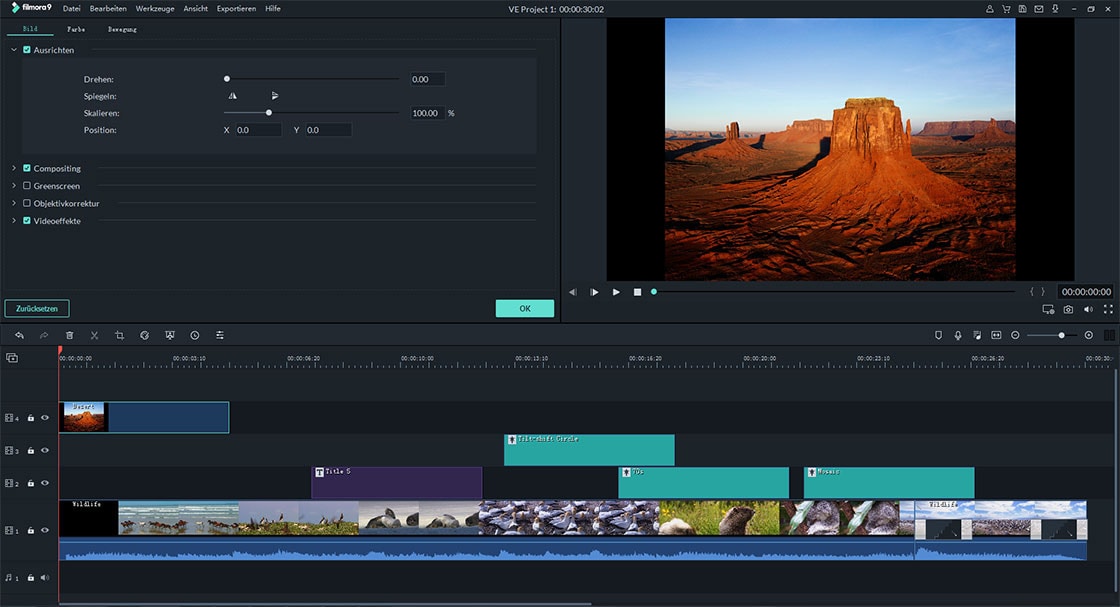Confirm with the OK button
The width and height of the screenshot is (1120, 607).
pyautogui.click(x=525, y=308)
